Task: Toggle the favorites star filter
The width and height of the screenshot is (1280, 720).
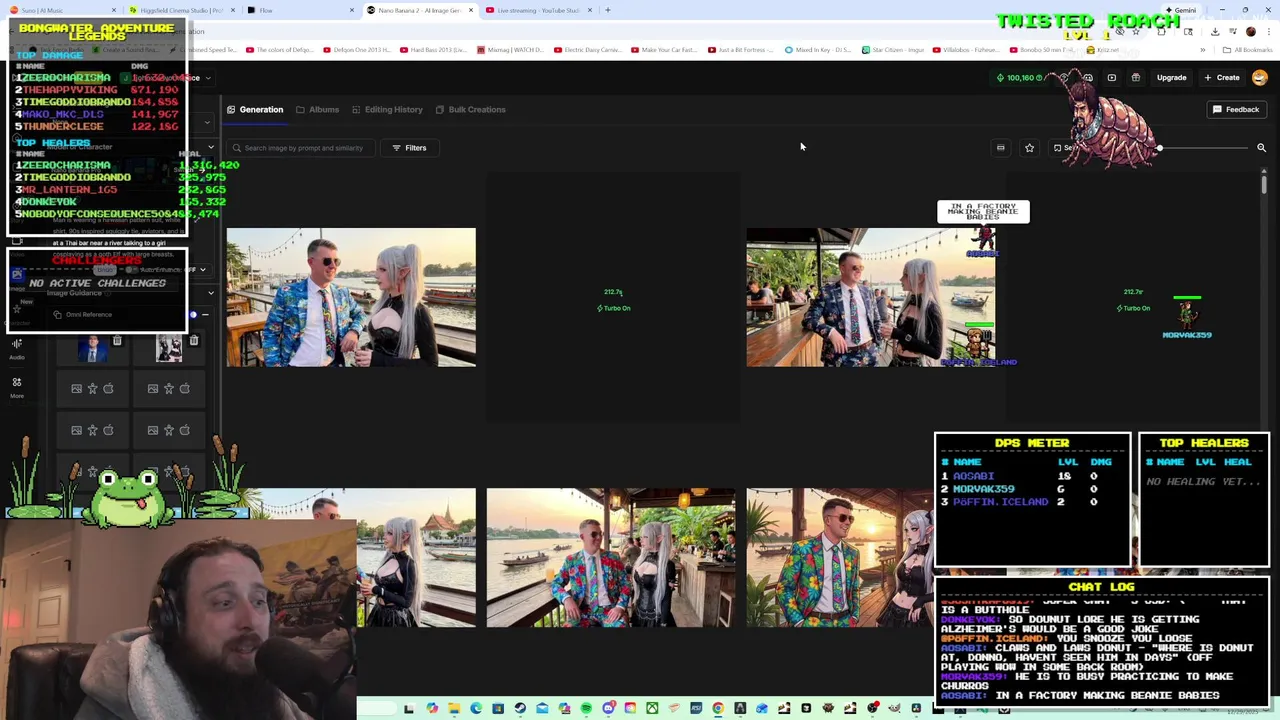Action: click(1029, 148)
